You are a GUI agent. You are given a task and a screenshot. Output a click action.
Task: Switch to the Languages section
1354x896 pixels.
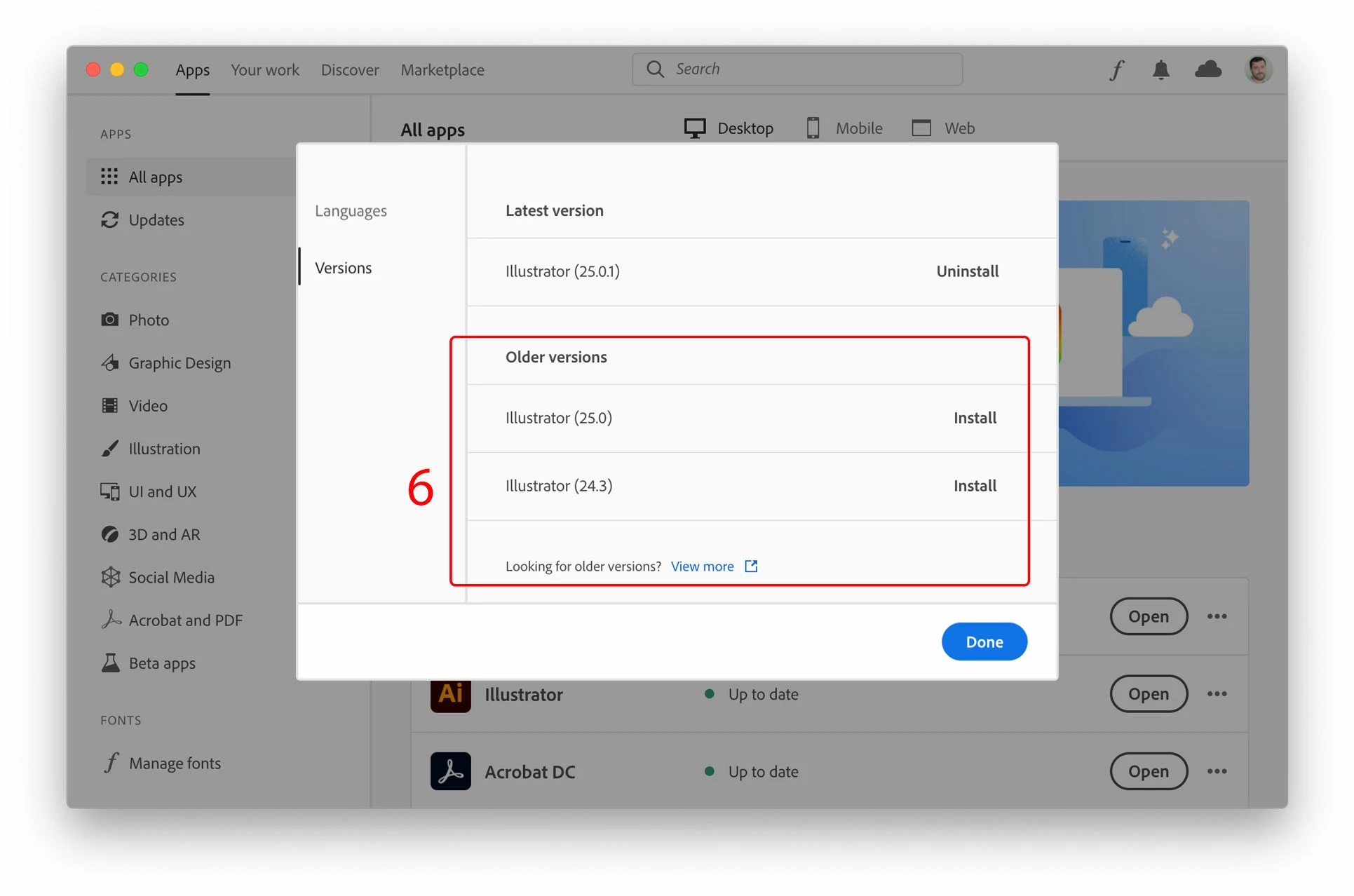(351, 210)
